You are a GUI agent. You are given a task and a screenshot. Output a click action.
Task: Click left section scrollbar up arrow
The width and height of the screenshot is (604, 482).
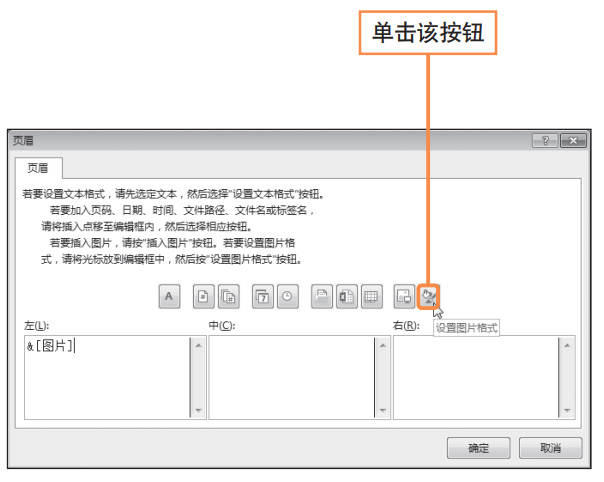[x=198, y=345]
